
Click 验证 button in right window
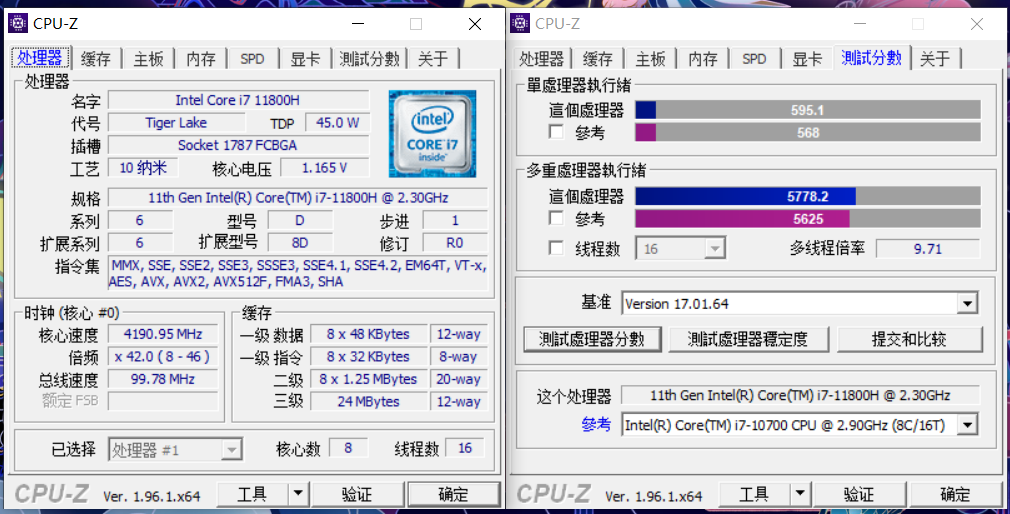click(859, 494)
